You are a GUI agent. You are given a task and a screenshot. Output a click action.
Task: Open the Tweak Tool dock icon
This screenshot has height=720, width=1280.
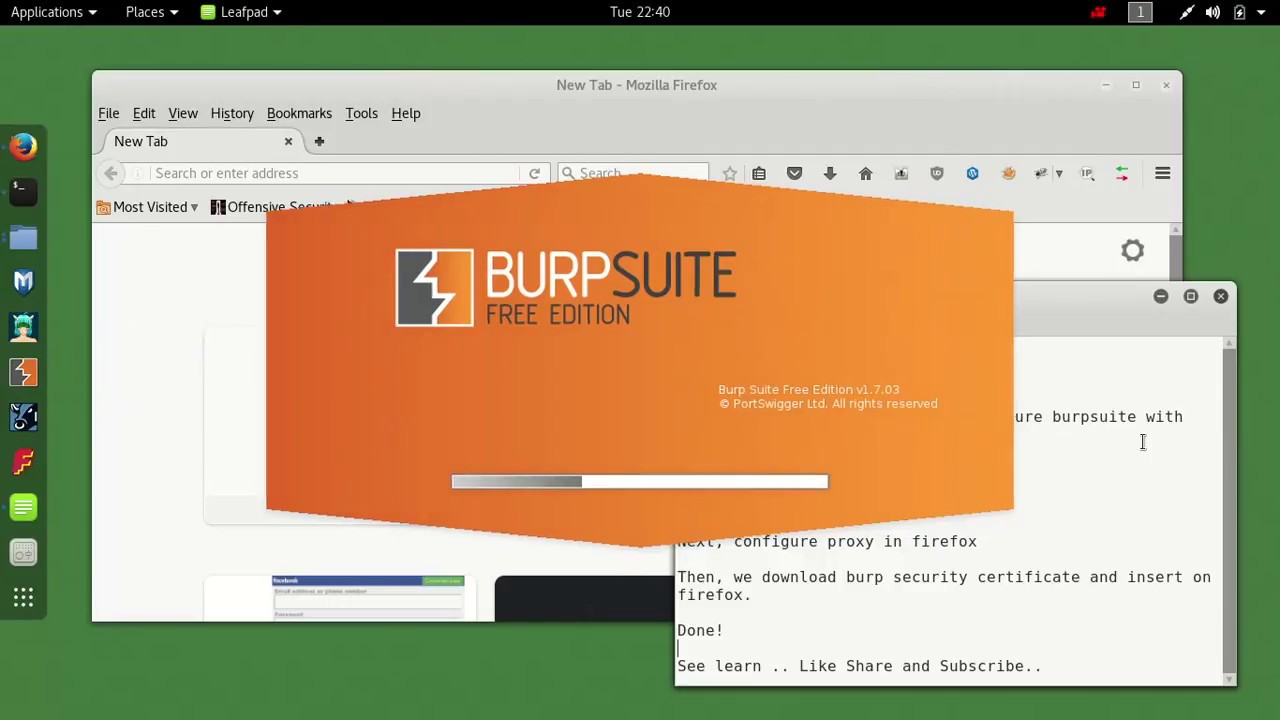point(23,553)
